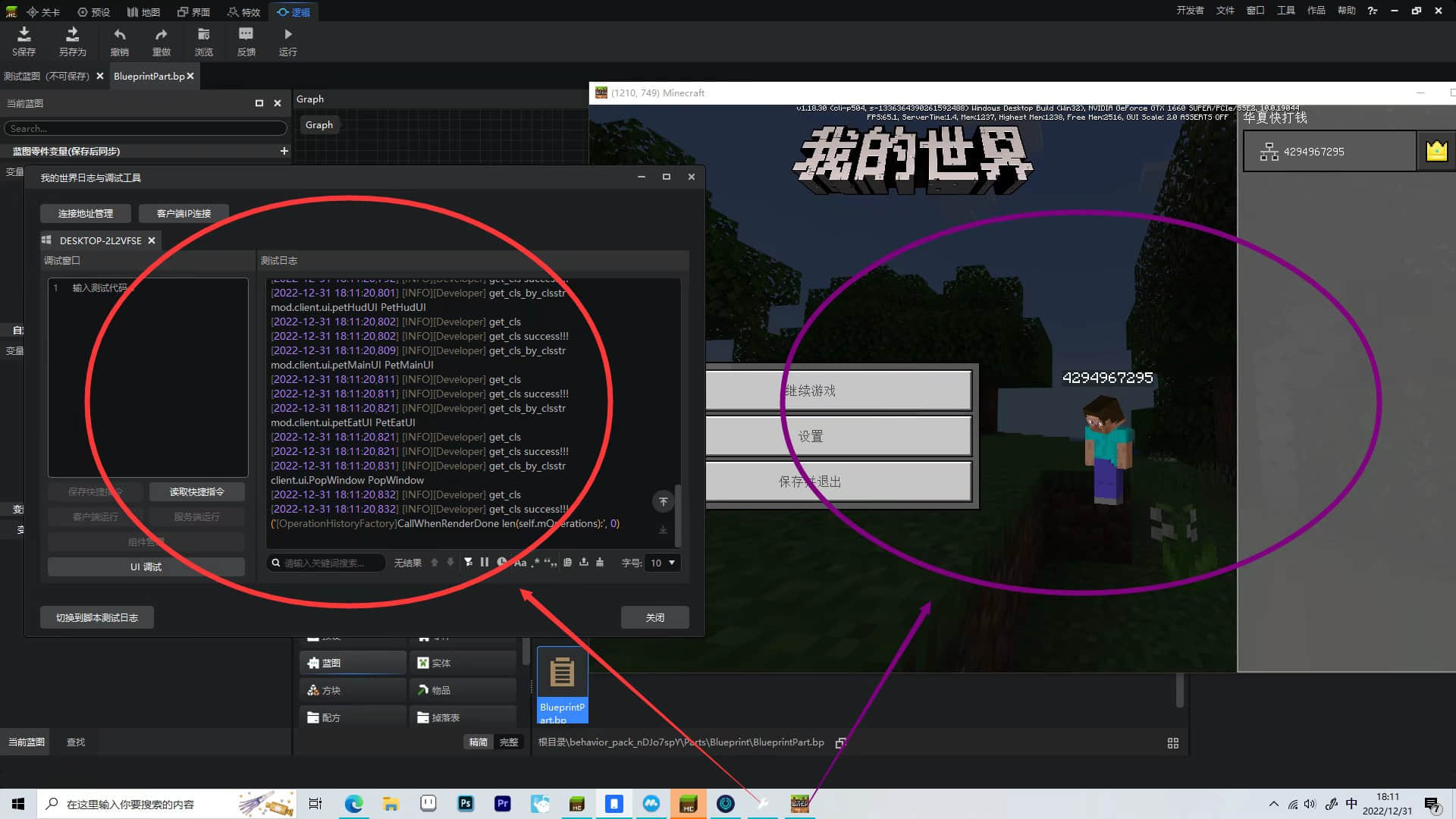Select the 物品 item asset category
Viewport: 1456px width, 819px height.
tap(463, 690)
